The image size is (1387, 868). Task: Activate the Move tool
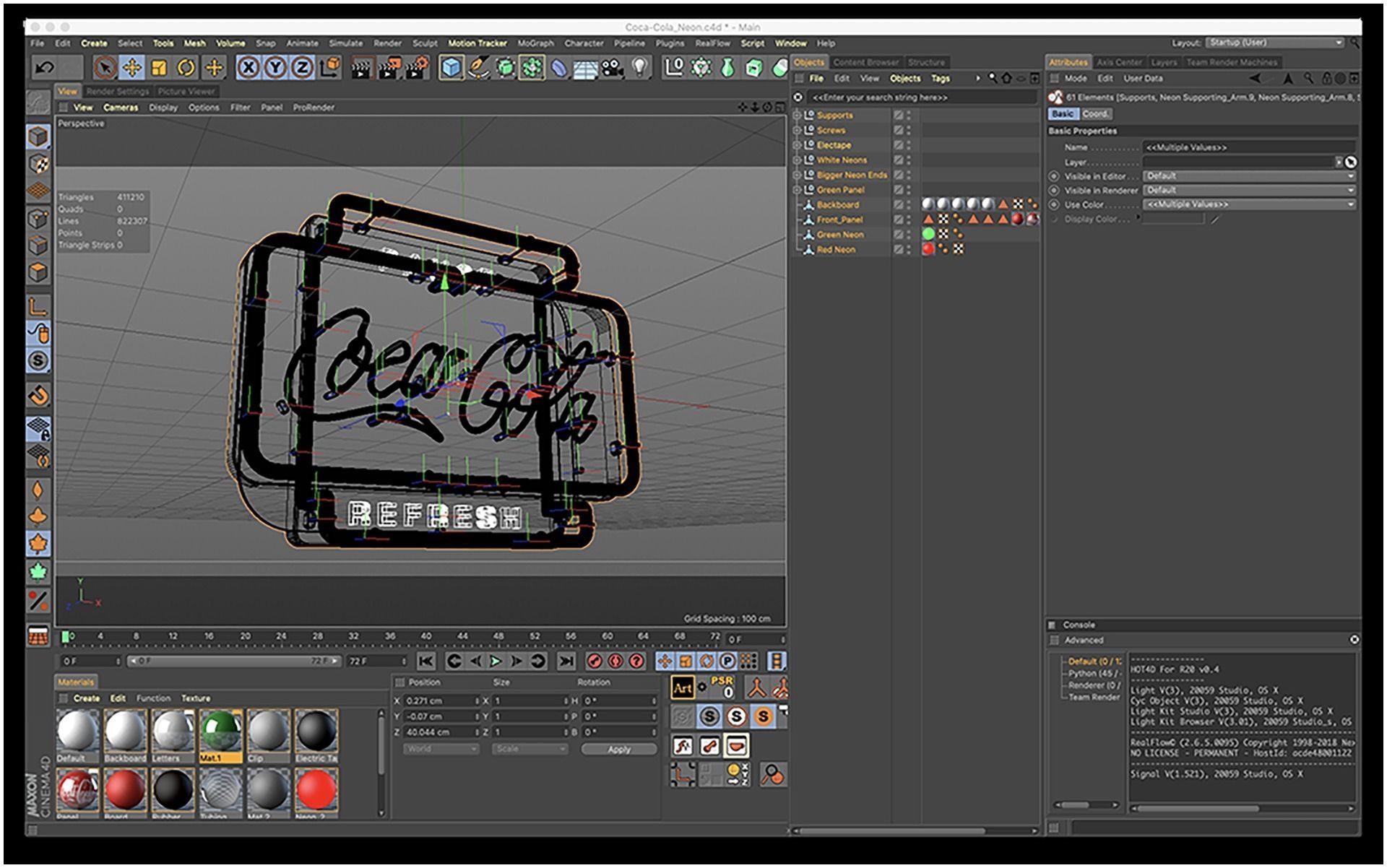point(132,68)
